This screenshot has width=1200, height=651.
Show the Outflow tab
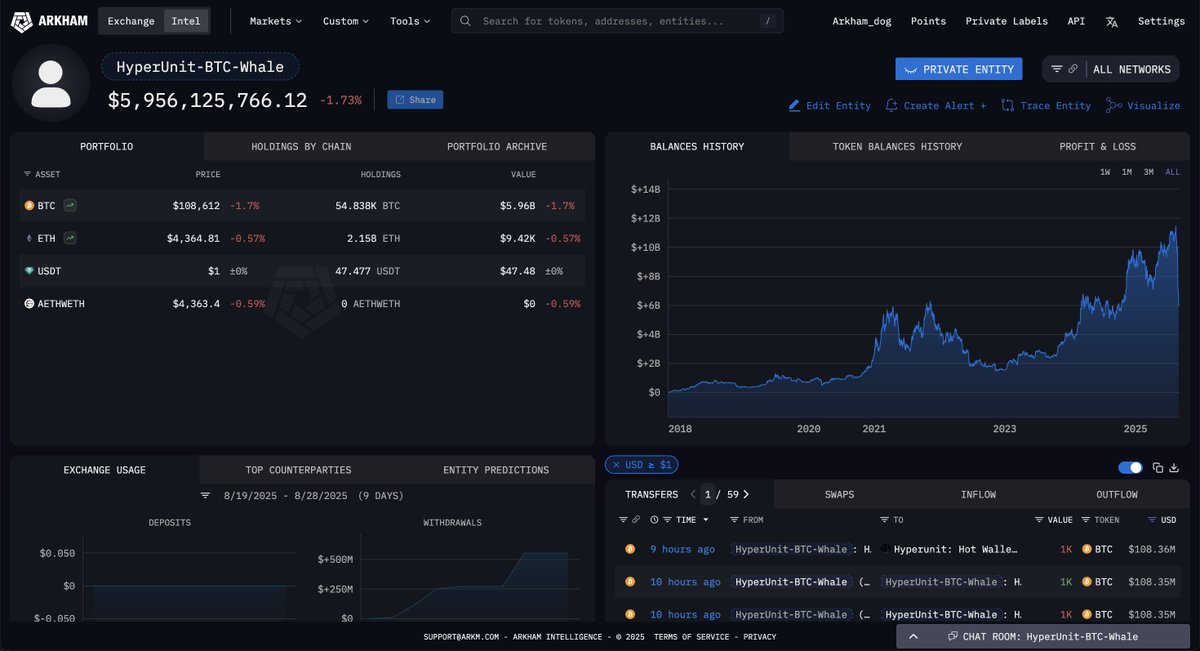[1117, 494]
